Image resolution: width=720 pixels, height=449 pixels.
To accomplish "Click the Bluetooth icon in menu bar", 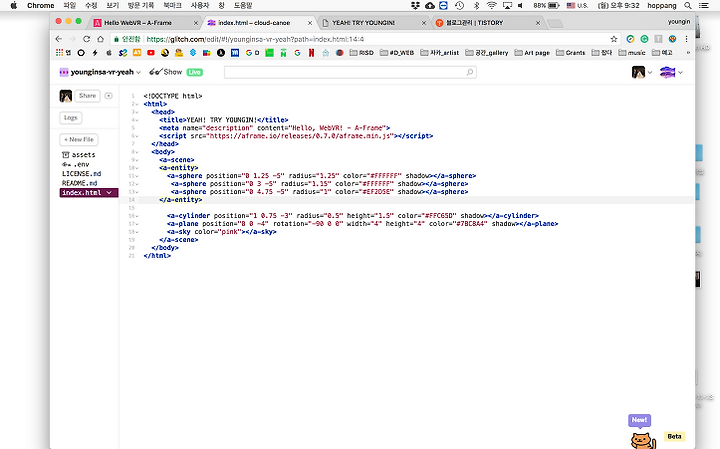I will point(476,6).
